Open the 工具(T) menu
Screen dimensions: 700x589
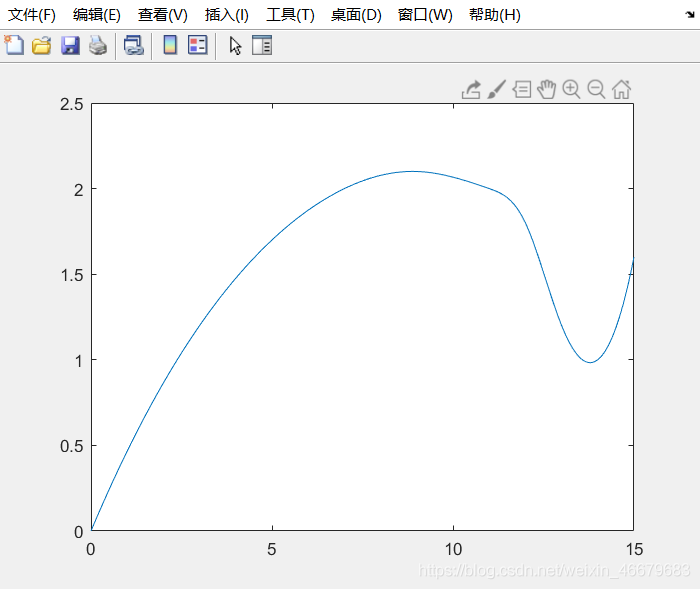(x=290, y=15)
